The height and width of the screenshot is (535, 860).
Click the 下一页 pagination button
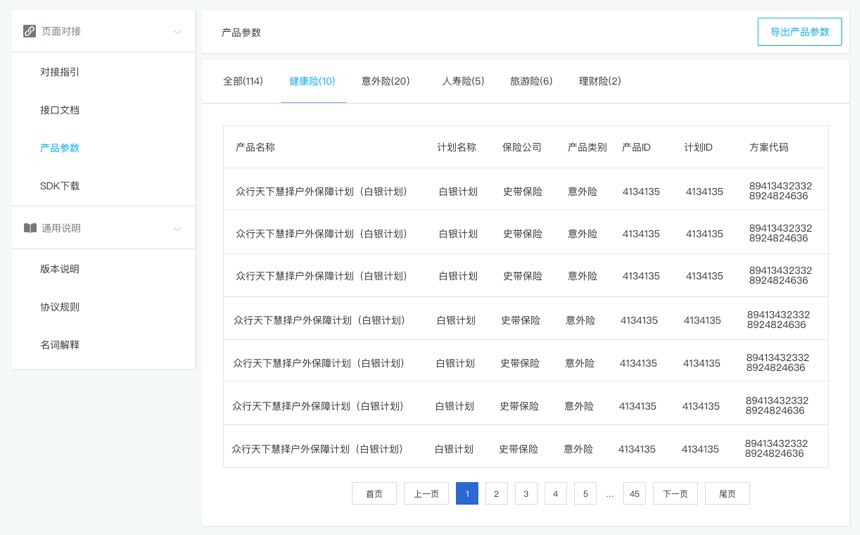(x=675, y=494)
